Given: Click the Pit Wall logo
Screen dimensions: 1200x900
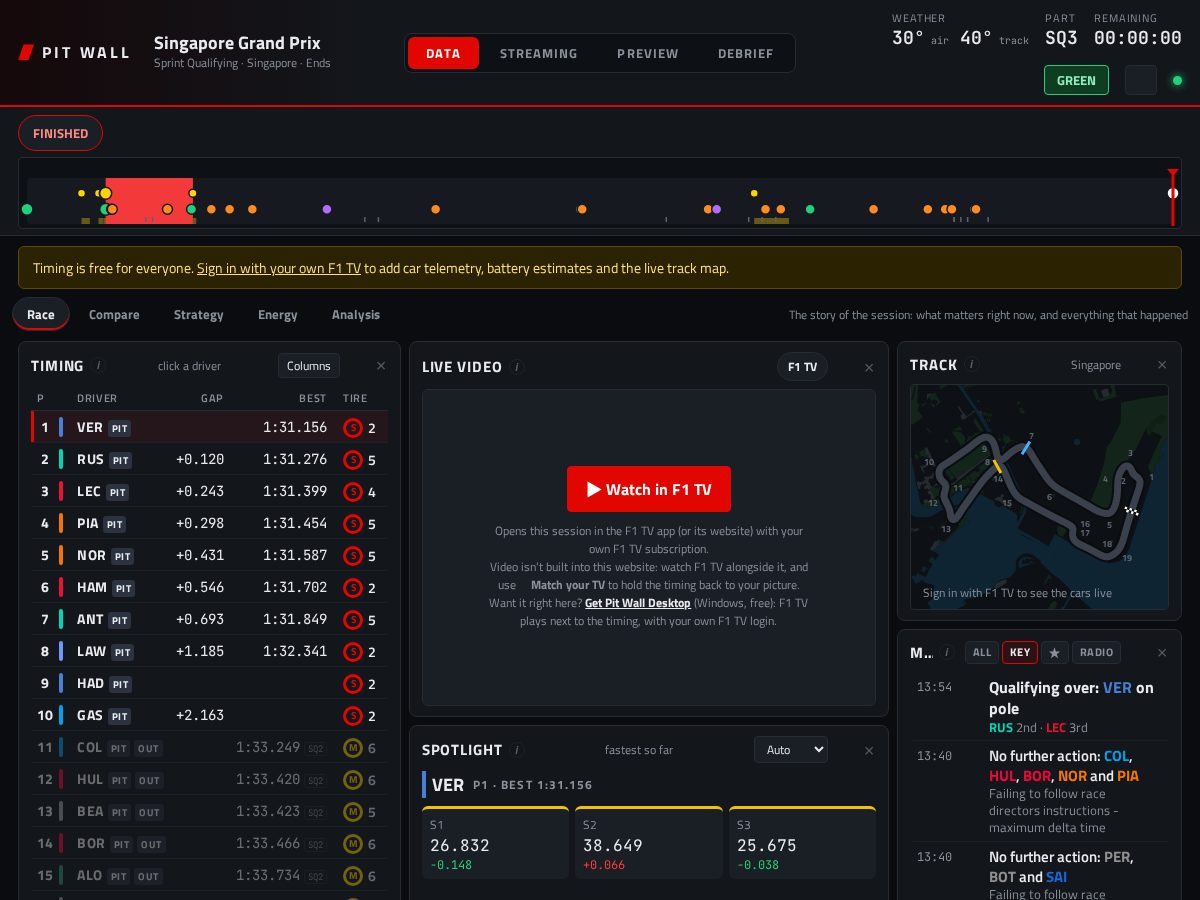Looking at the screenshot, I should [x=75, y=53].
